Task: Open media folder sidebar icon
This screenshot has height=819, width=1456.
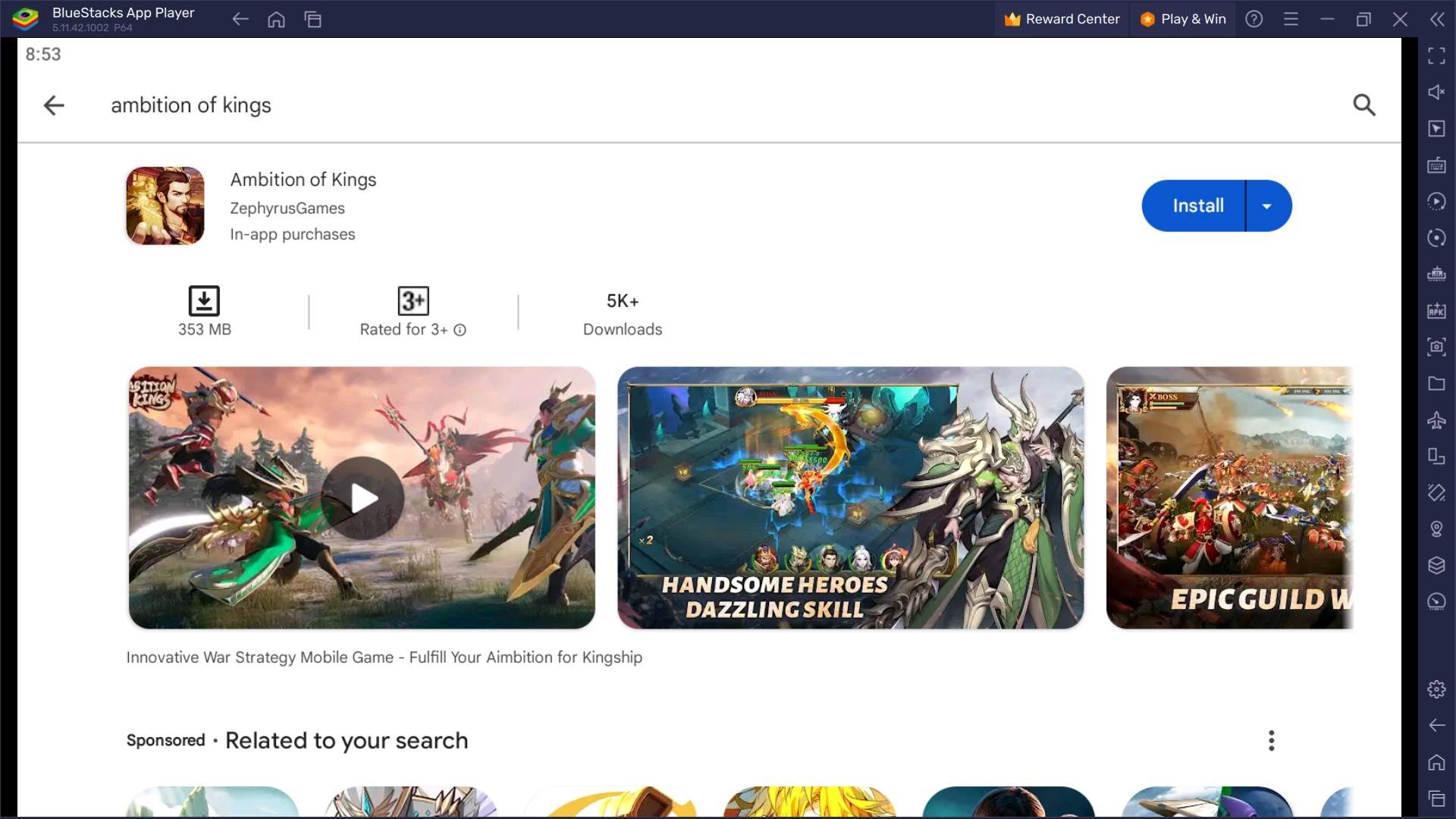Action: click(1436, 383)
